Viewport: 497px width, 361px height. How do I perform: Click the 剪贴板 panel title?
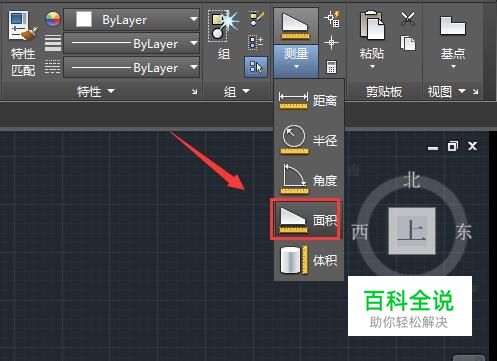[384, 91]
